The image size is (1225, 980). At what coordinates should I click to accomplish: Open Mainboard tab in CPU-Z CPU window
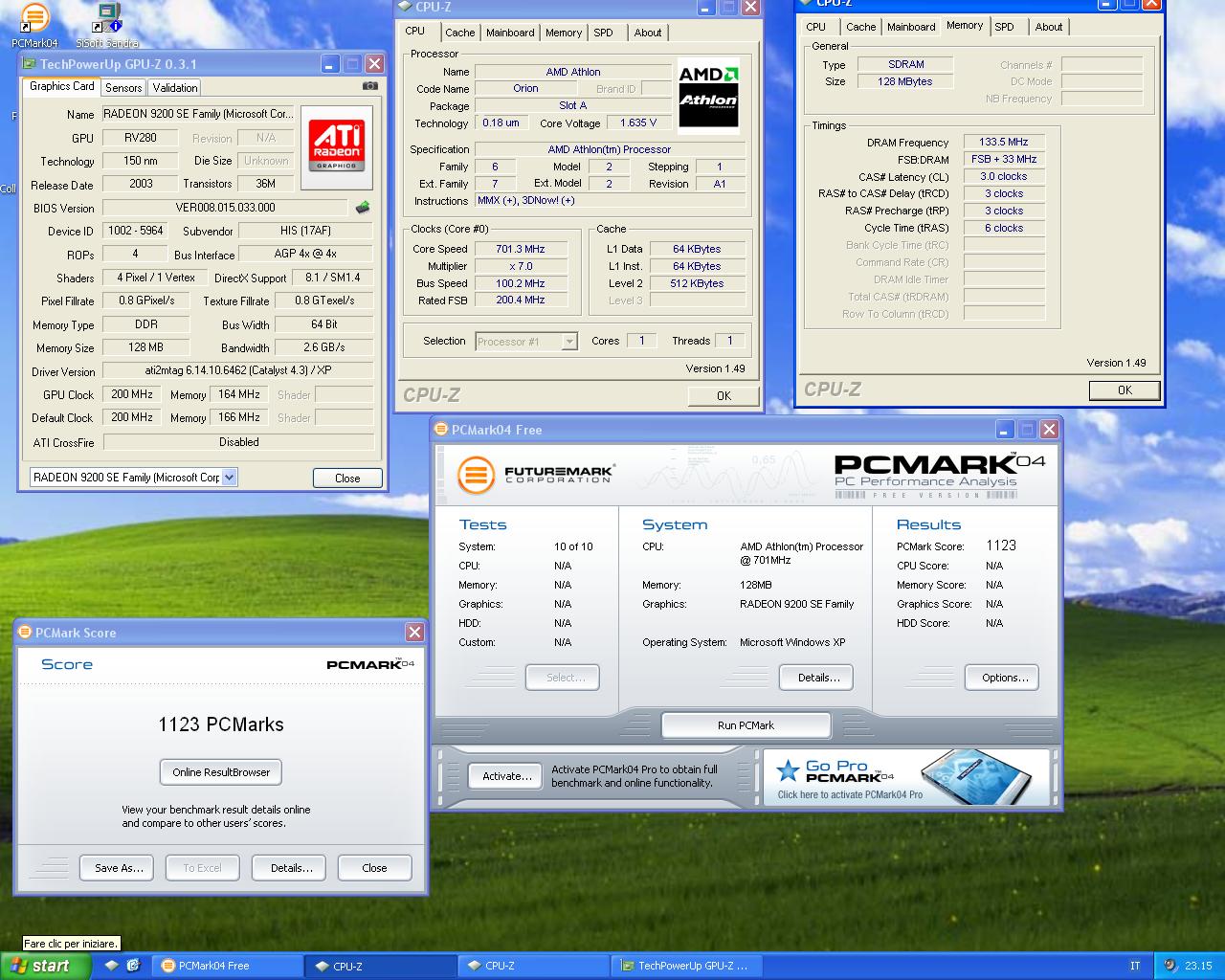510,33
